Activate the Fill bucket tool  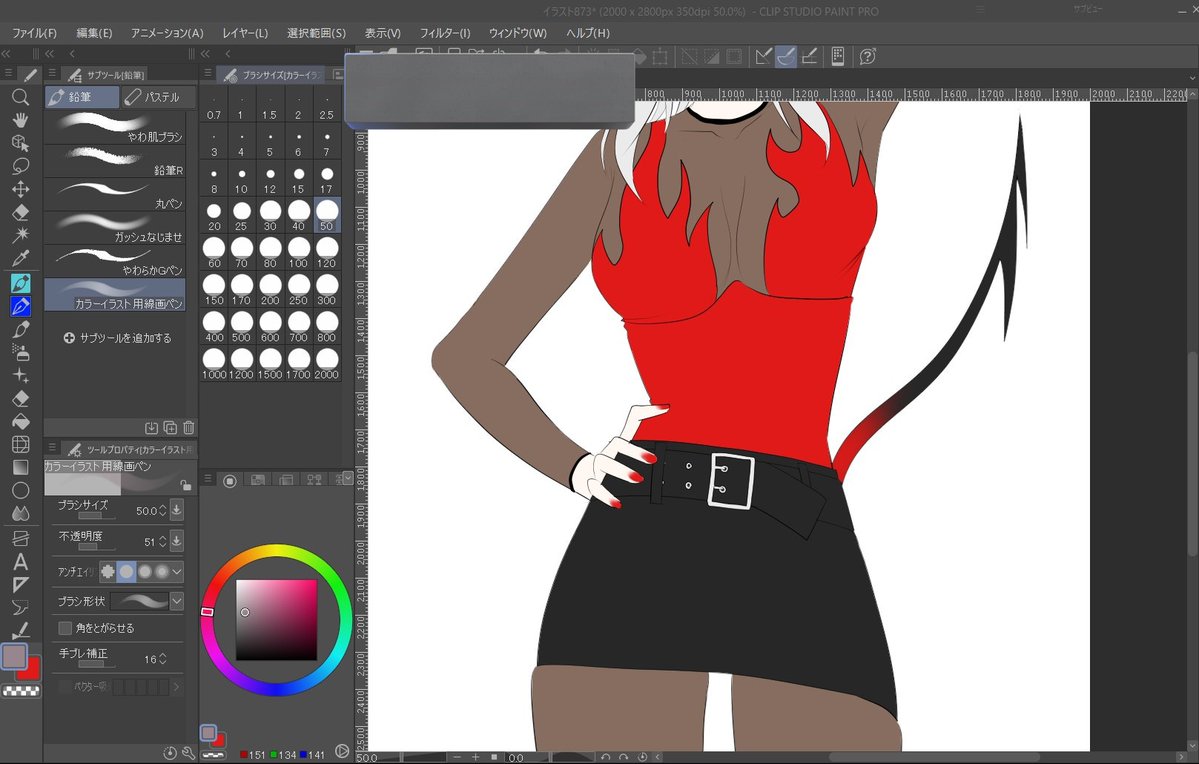(20, 421)
